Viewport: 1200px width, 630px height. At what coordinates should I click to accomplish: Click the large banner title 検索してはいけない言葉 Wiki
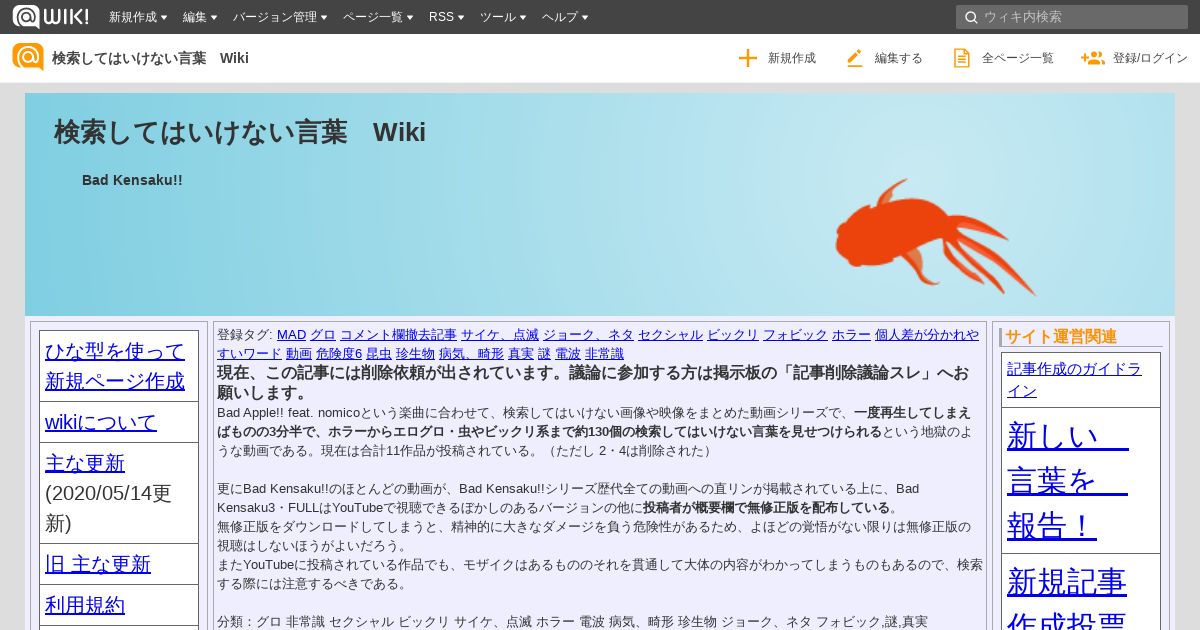coord(240,132)
